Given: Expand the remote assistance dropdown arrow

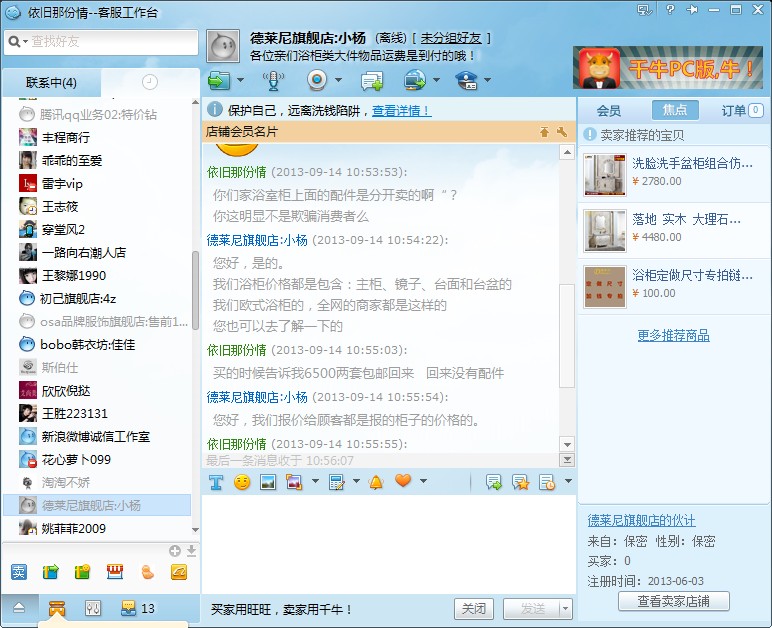Looking at the screenshot, I should [x=437, y=80].
